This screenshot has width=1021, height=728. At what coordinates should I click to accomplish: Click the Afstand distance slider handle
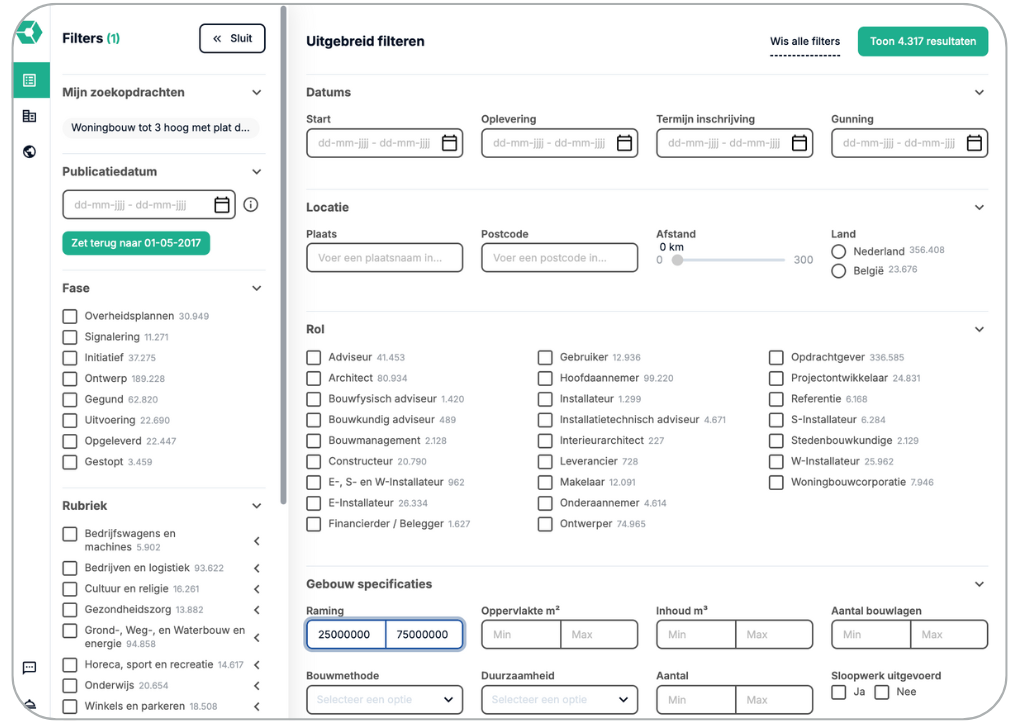[677, 260]
